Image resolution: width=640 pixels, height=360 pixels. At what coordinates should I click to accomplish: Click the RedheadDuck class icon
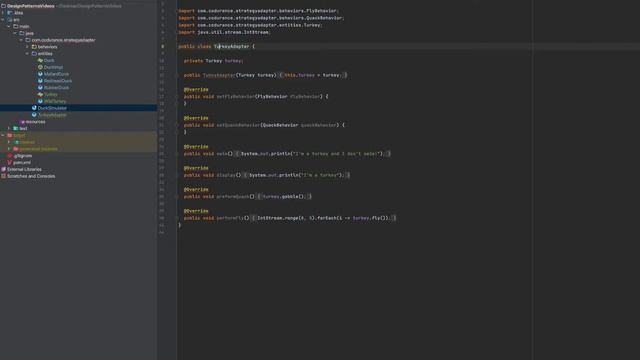(40, 81)
